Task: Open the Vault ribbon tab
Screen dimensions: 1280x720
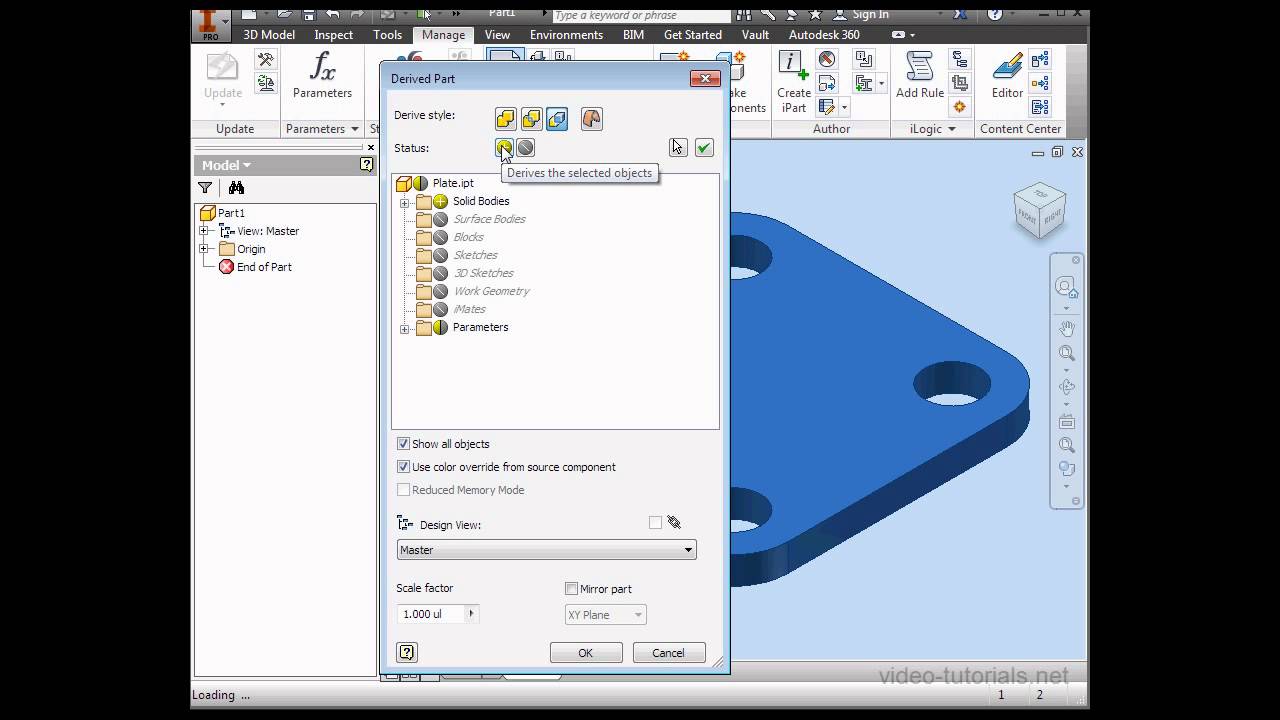Action: coord(755,34)
